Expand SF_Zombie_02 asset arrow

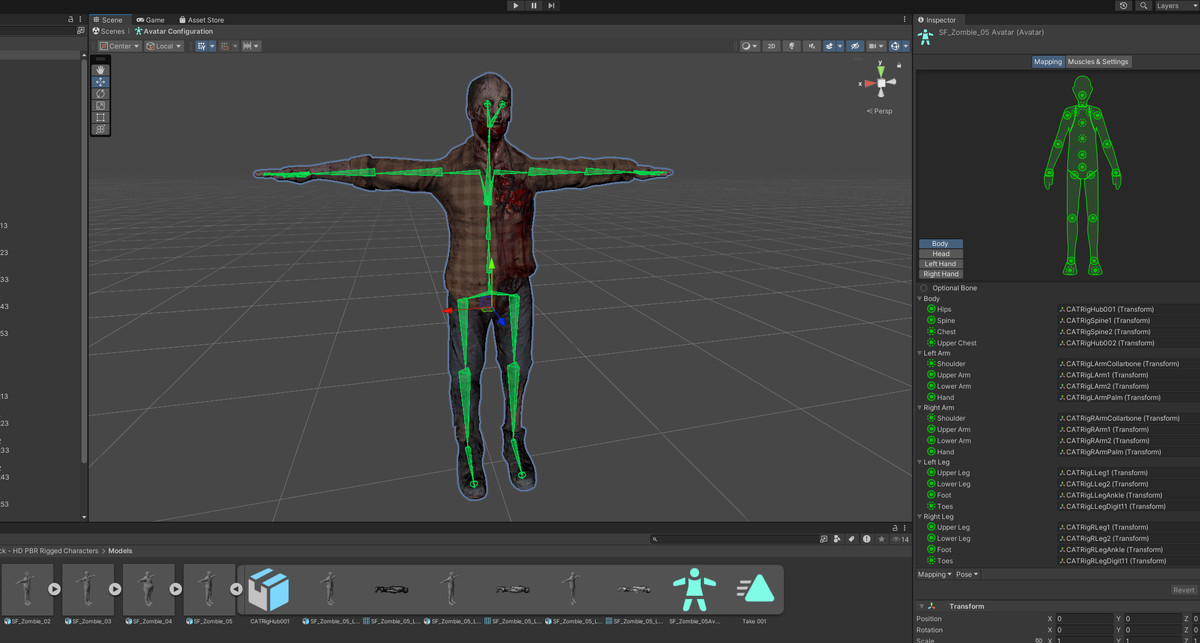coord(54,589)
